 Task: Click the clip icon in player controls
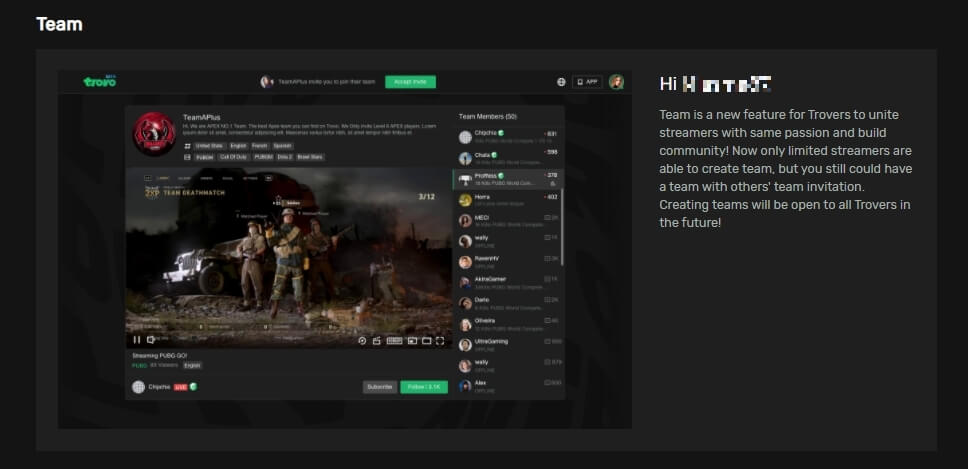pyautogui.click(x=376, y=340)
